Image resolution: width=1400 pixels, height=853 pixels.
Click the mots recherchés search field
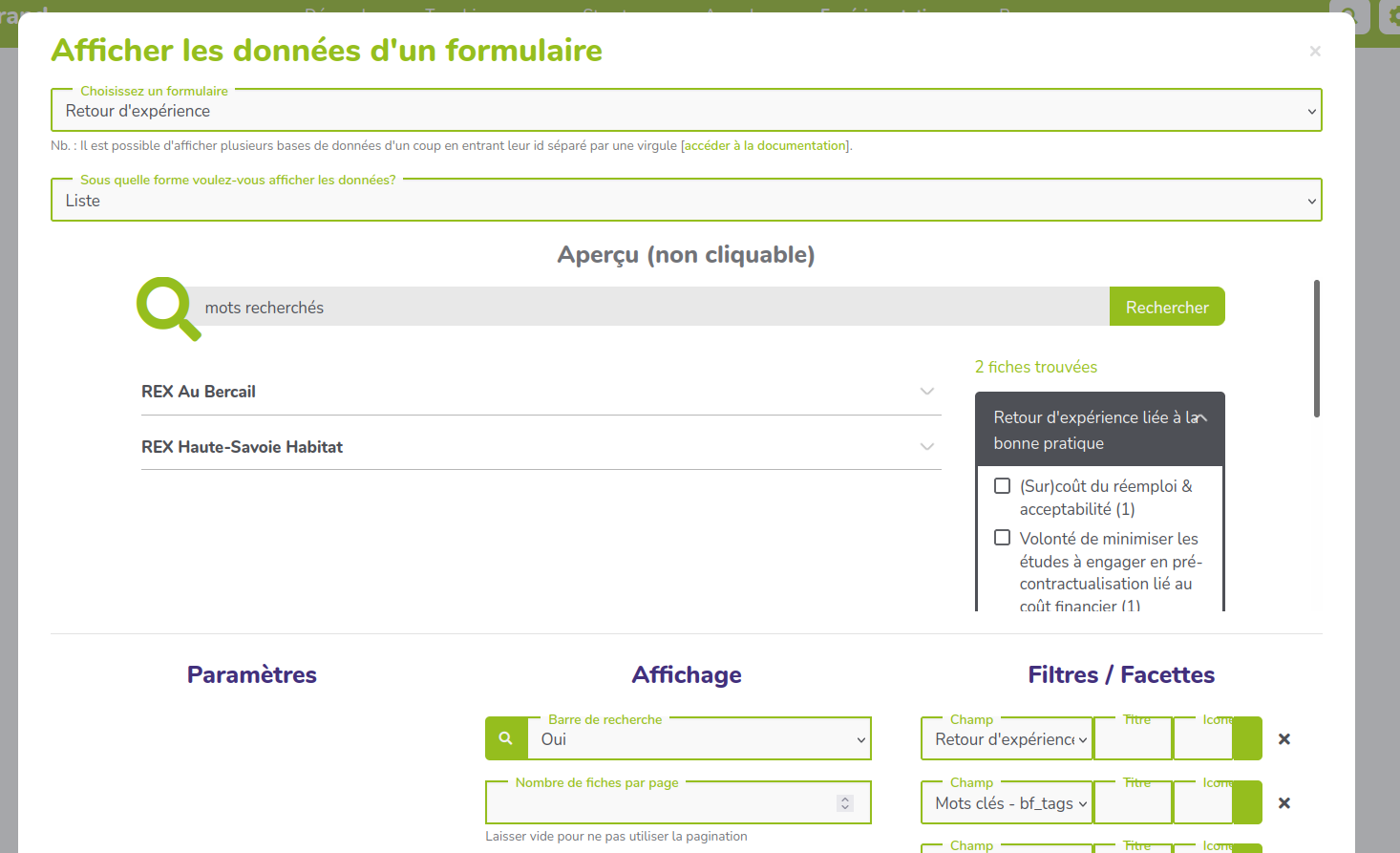coord(649,308)
